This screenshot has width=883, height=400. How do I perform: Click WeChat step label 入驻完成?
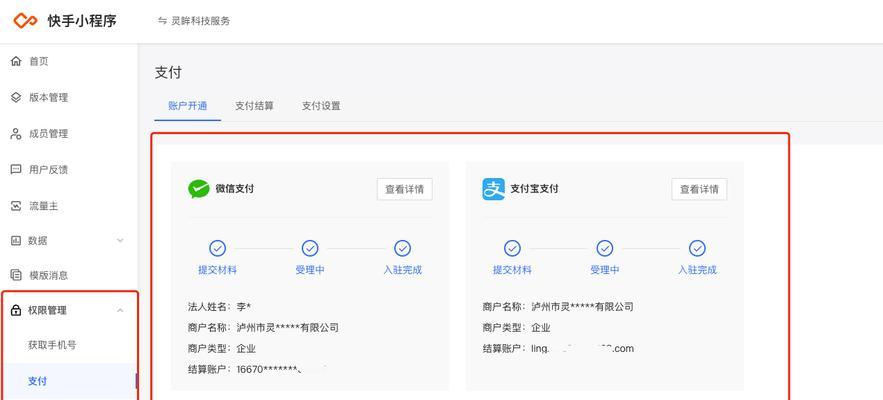point(402,270)
